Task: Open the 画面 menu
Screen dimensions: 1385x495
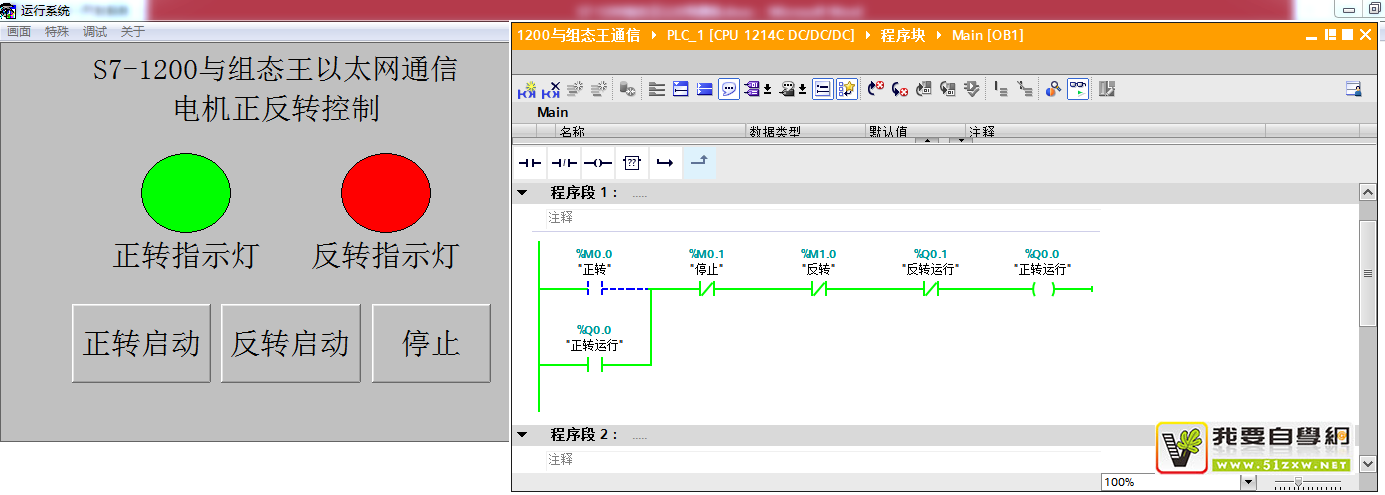Action: [19, 32]
